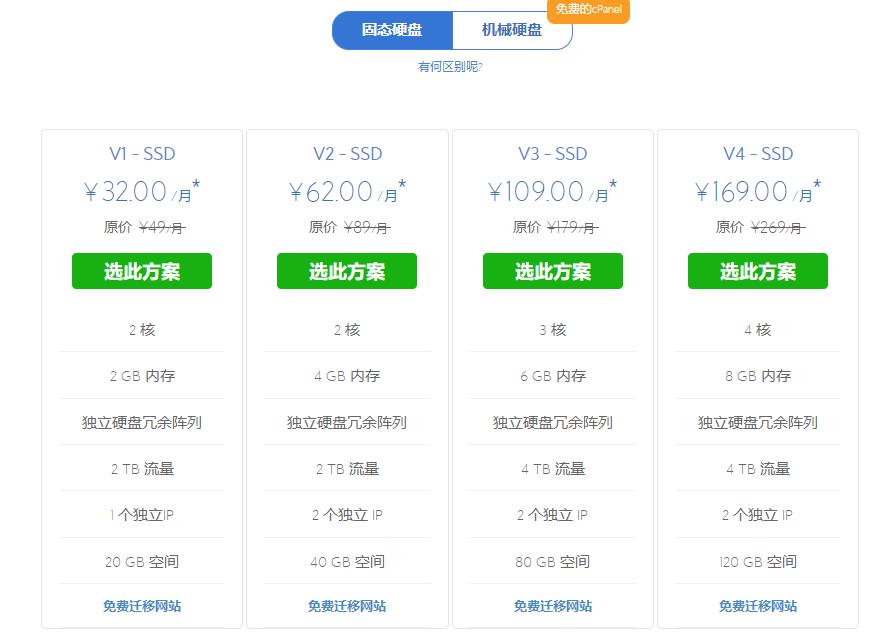The width and height of the screenshot is (895, 634).
Task: Open the 有何区别呢? link
Action: (x=451, y=67)
